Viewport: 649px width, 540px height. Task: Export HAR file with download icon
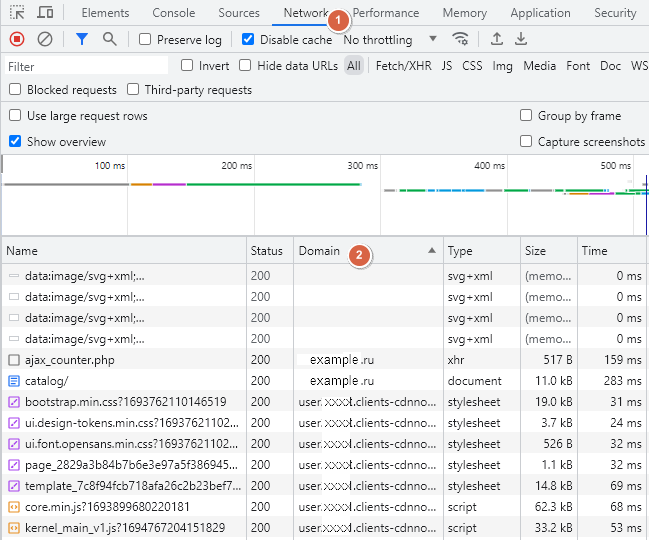(x=521, y=39)
